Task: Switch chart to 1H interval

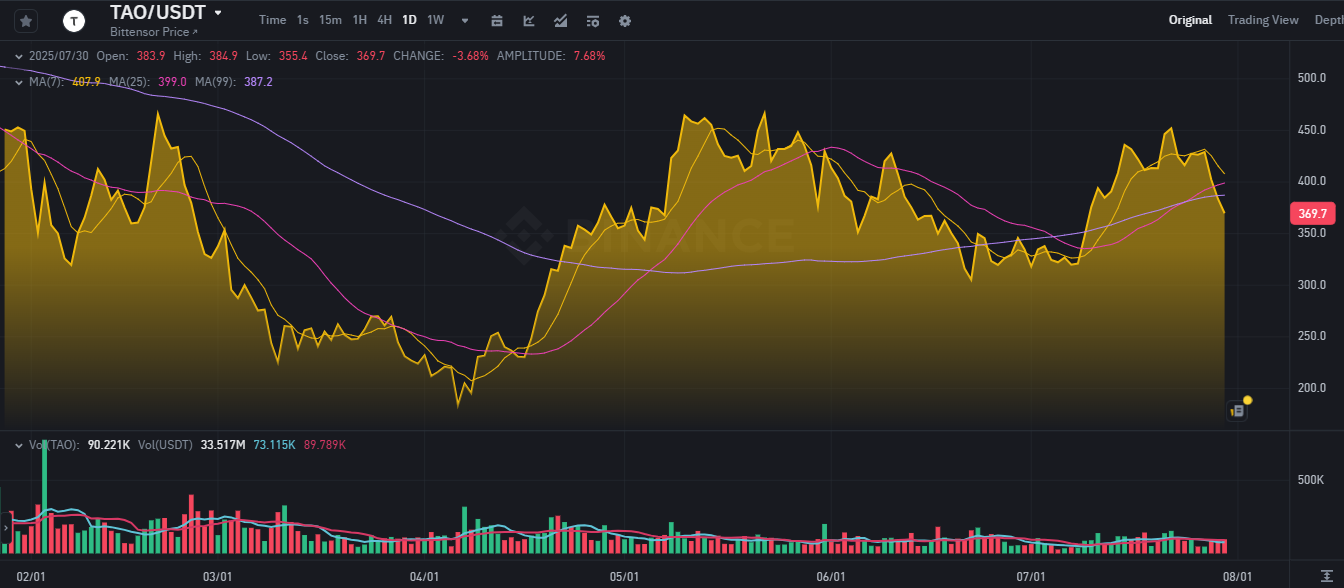Action: tap(360, 20)
